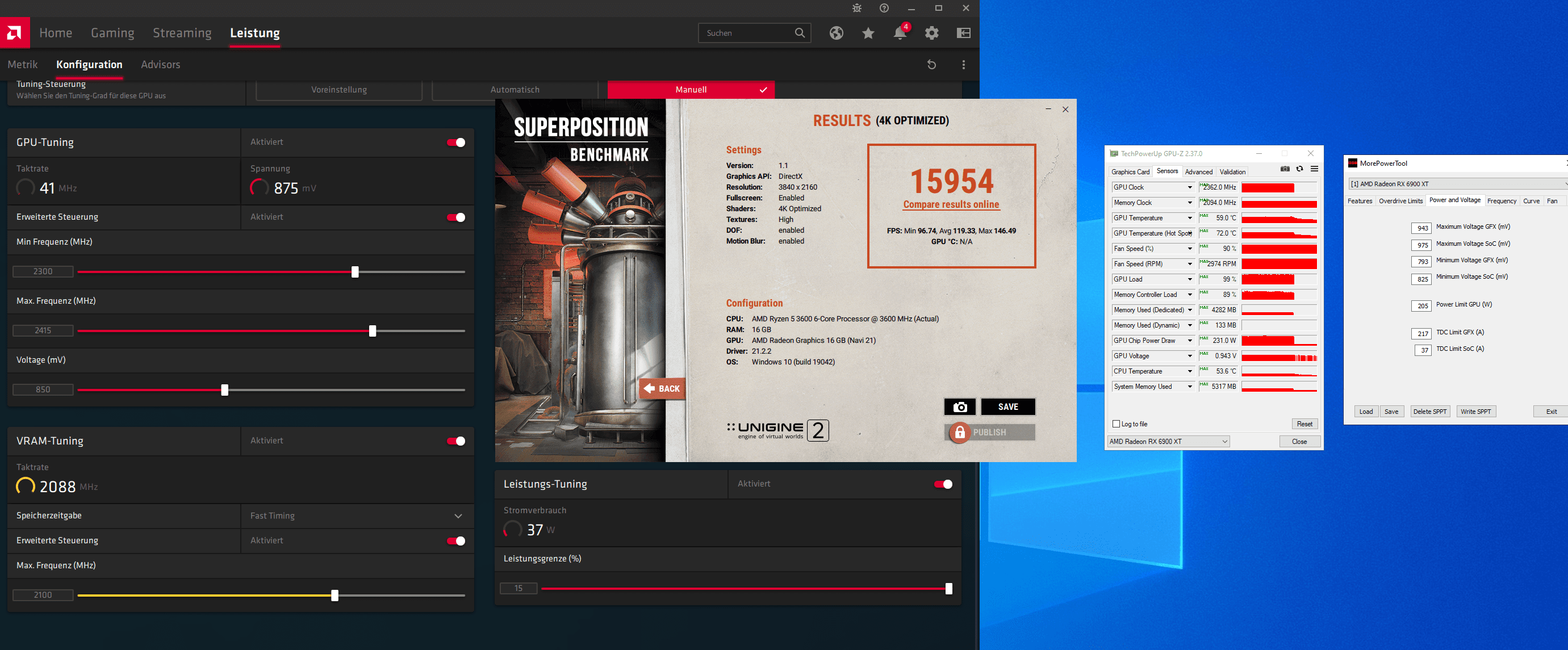The height and width of the screenshot is (650, 1568).
Task: Click SAVE in Superposition results
Action: 1008,406
